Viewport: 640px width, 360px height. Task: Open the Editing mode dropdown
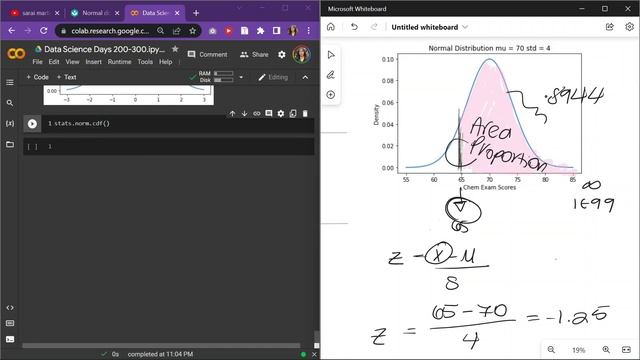pyautogui.click(x=273, y=77)
